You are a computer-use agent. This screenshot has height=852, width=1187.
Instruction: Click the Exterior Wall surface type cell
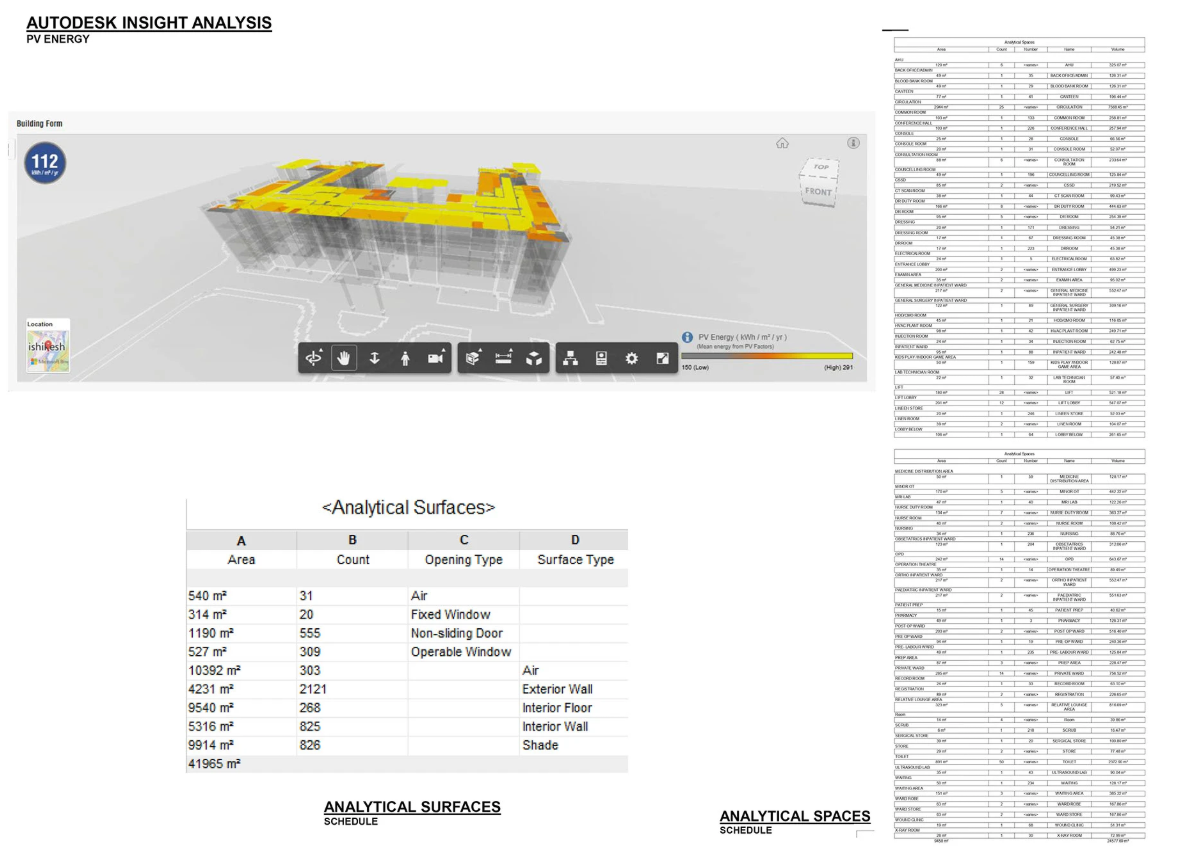click(575, 689)
